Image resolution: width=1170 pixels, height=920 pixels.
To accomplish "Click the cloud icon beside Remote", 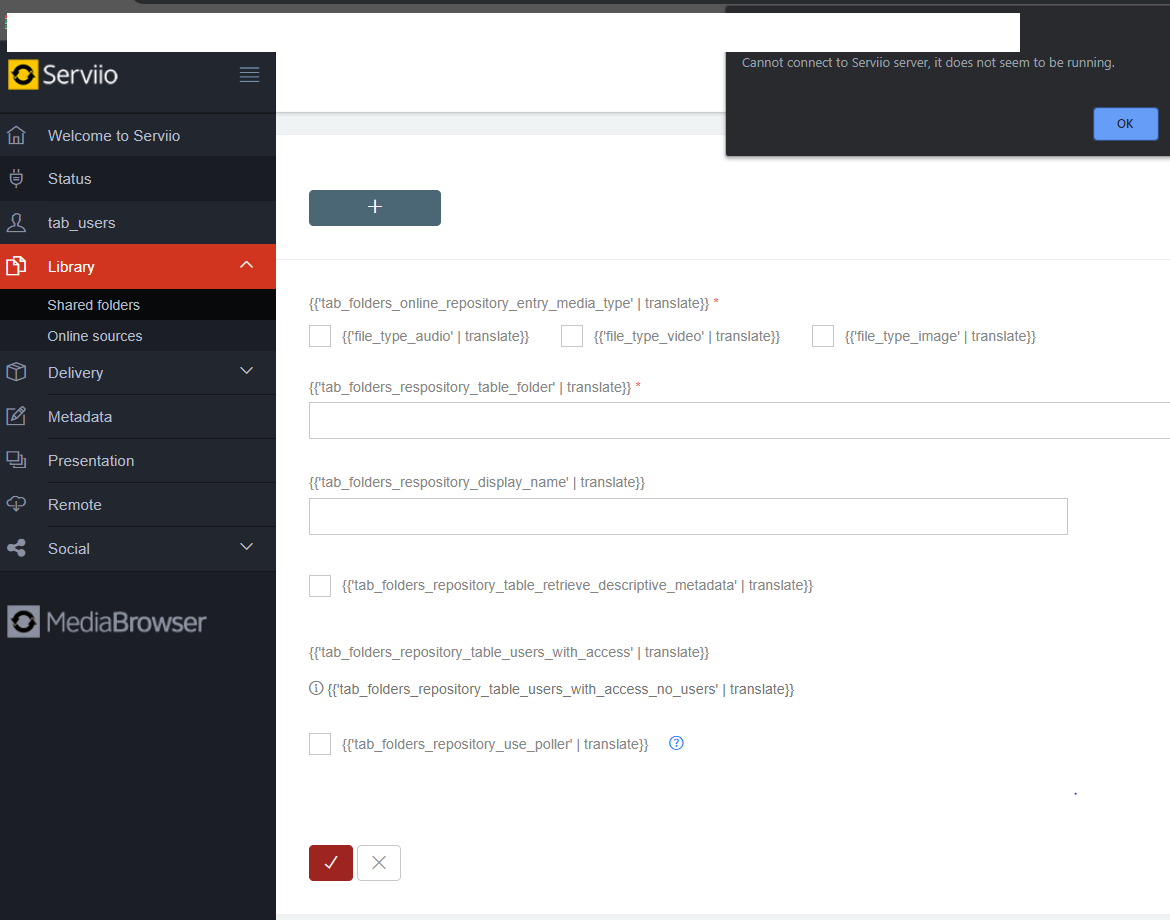I will (x=16, y=504).
